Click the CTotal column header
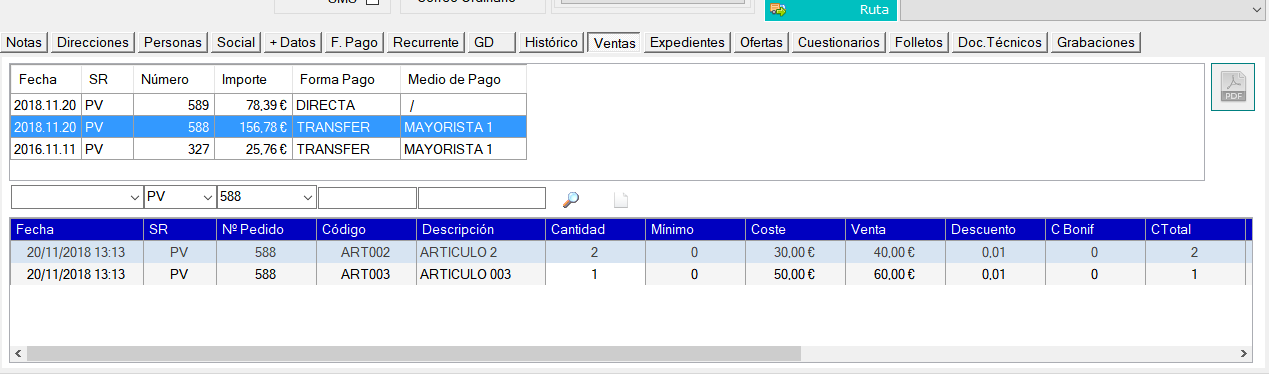The image size is (1269, 374). coord(1195,230)
